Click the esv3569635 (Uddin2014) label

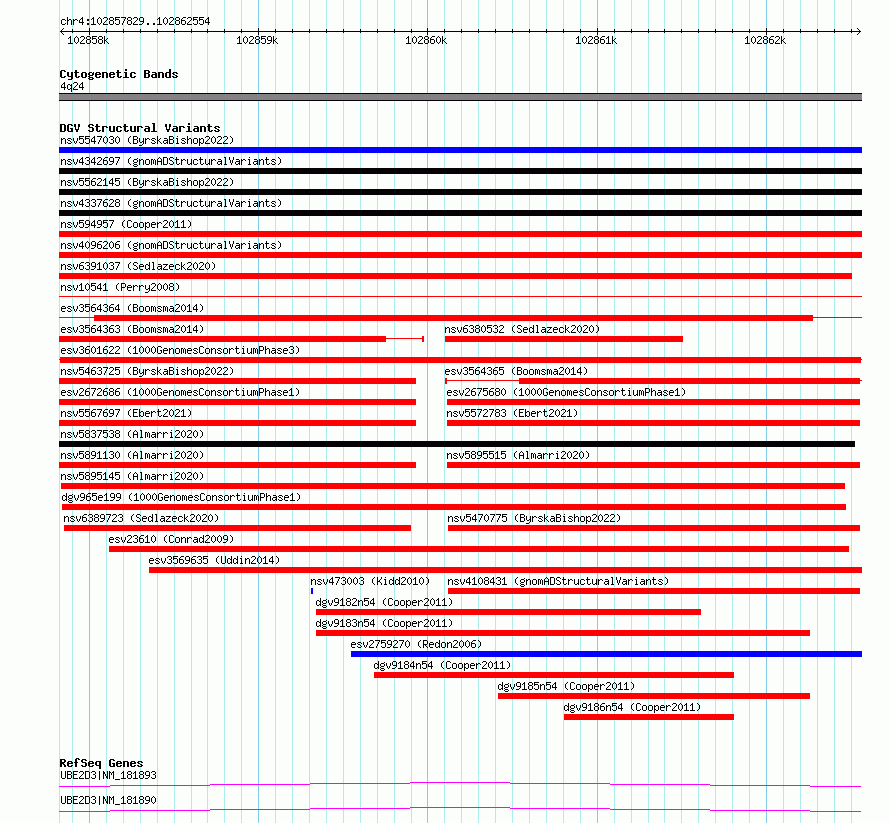214,560
